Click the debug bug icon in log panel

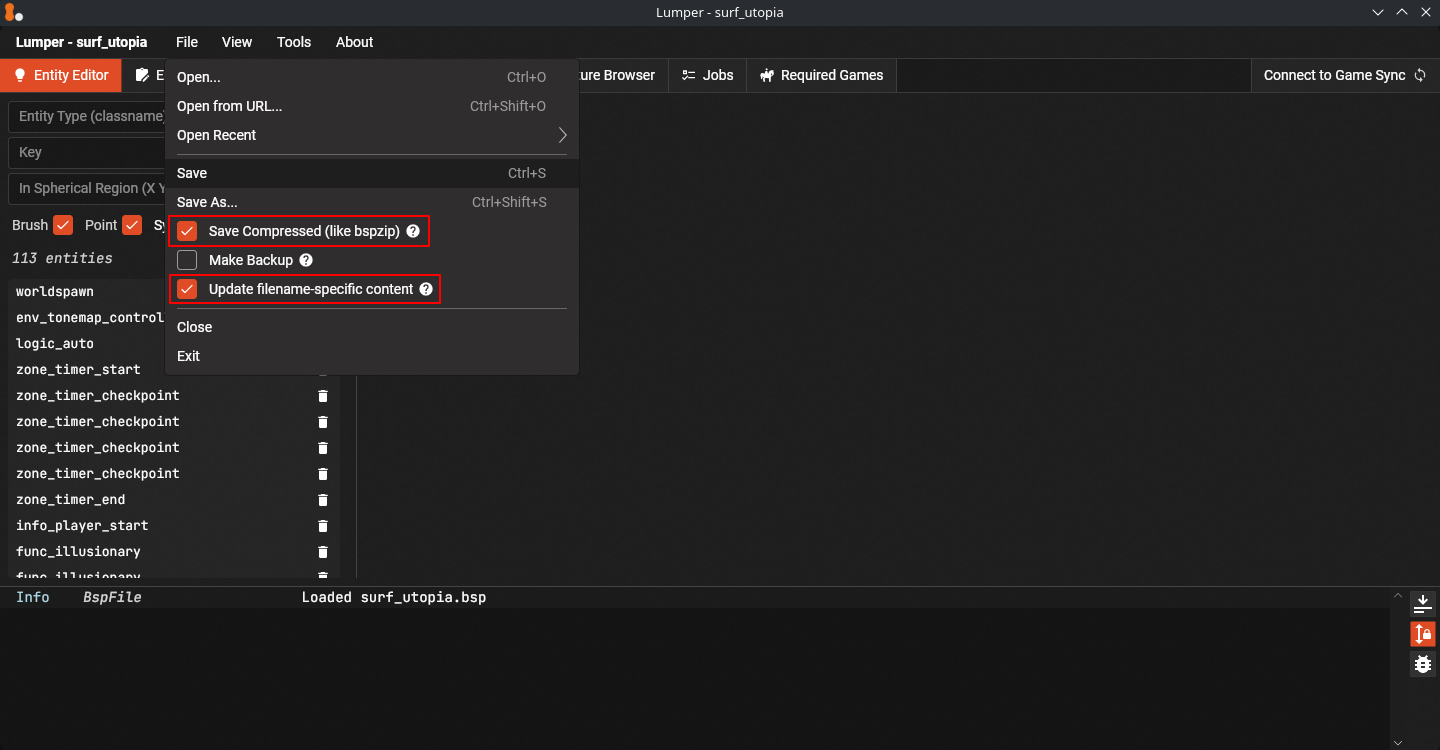click(1422, 664)
